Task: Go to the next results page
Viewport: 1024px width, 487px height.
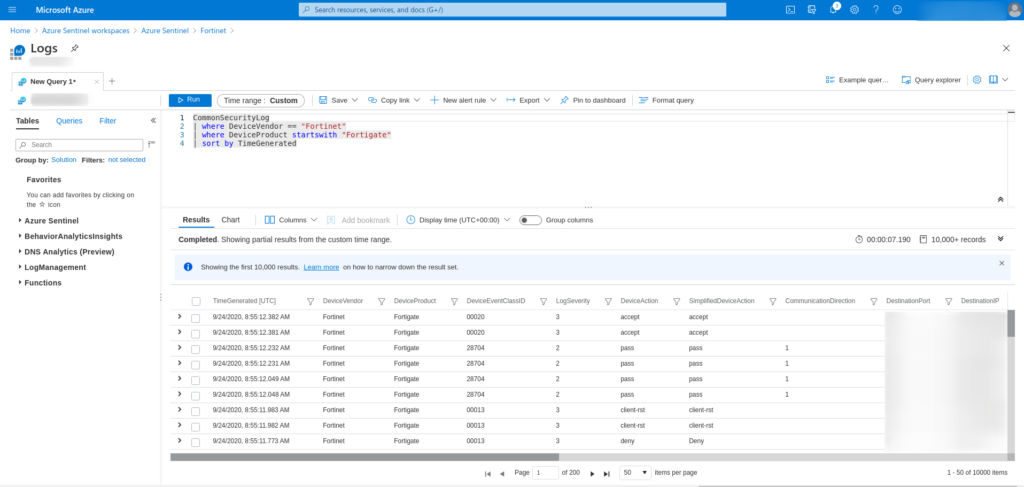Action: coord(592,474)
